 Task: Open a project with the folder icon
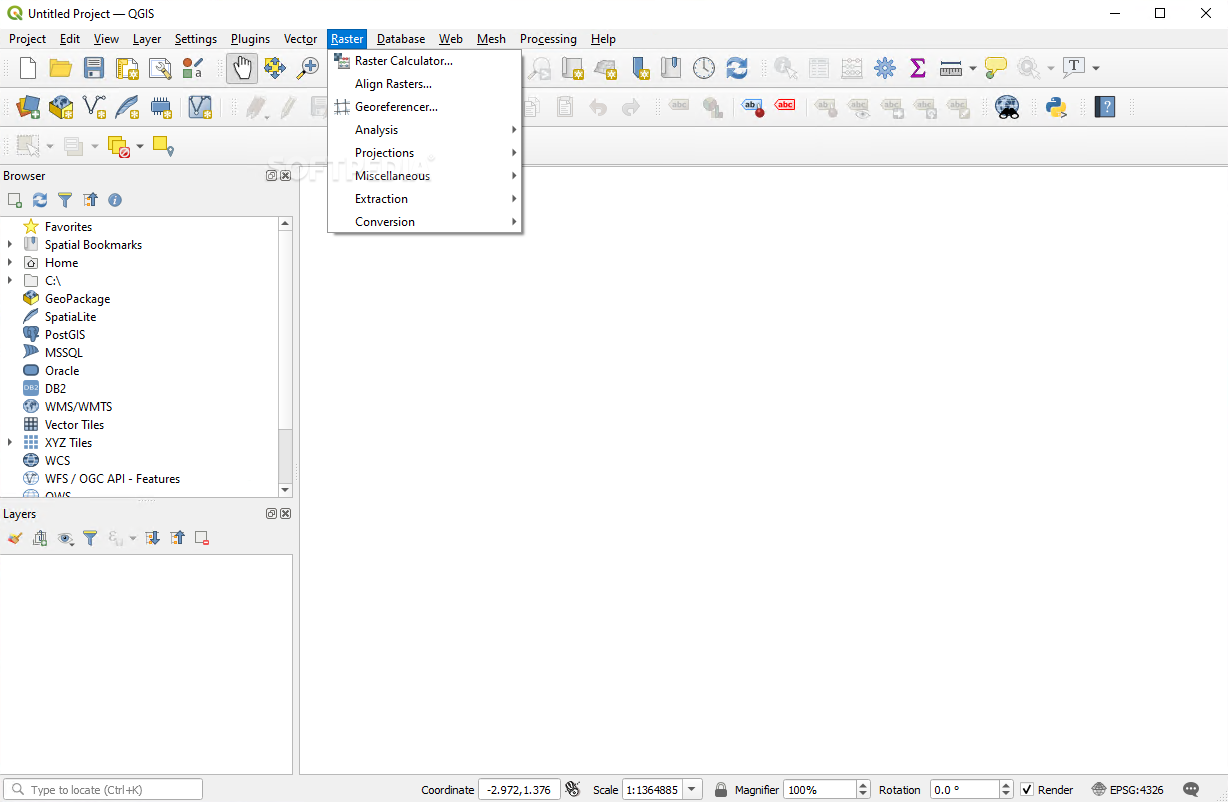coord(61,68)
